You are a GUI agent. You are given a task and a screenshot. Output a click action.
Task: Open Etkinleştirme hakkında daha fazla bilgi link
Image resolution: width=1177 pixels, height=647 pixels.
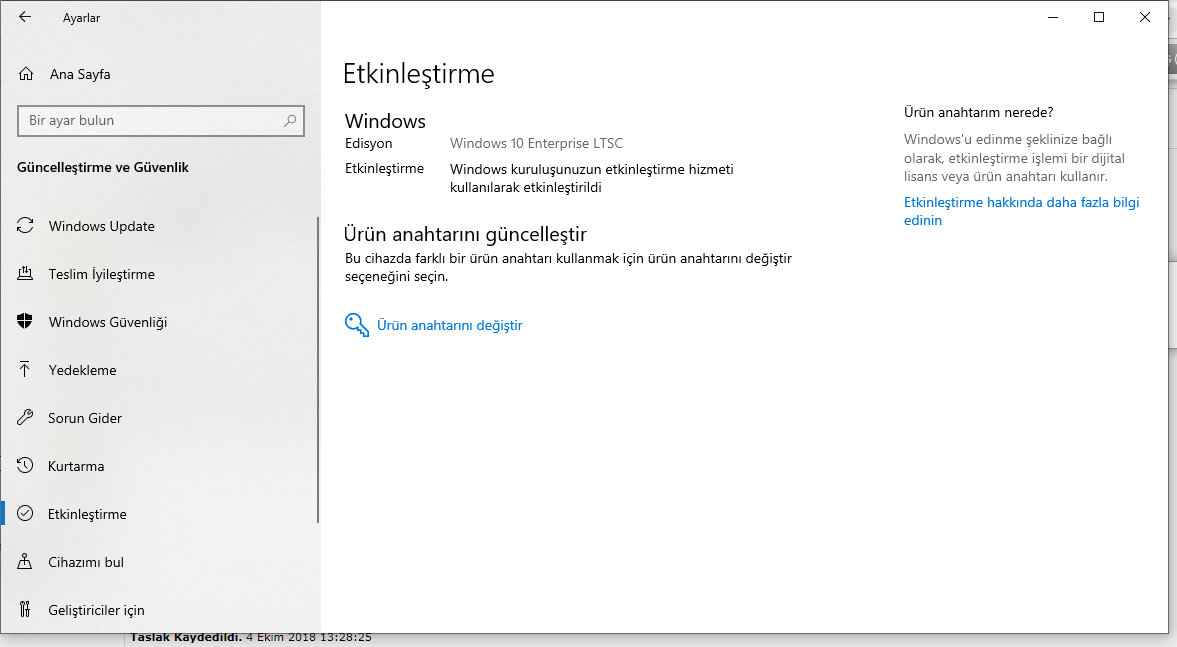coord(1021,211)
